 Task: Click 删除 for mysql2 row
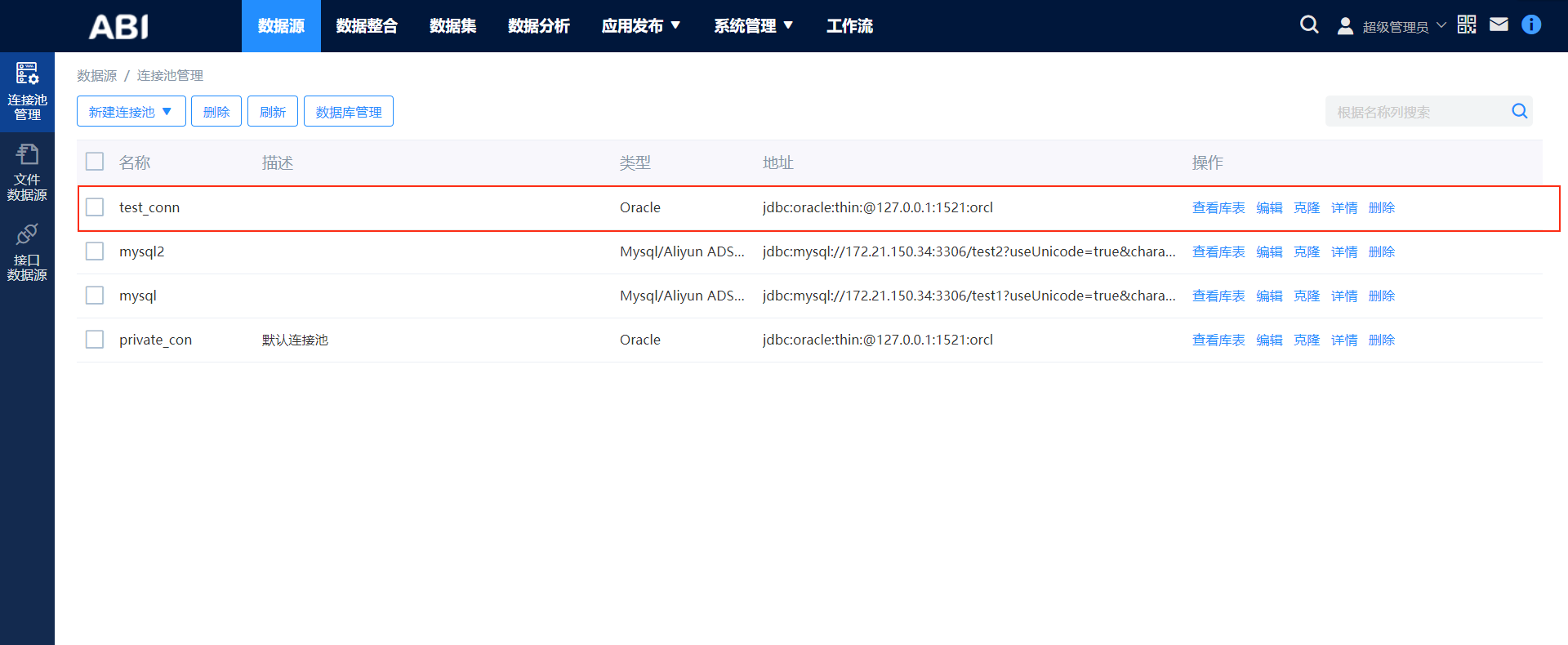pyautogui.click(x=1382, y=251)
